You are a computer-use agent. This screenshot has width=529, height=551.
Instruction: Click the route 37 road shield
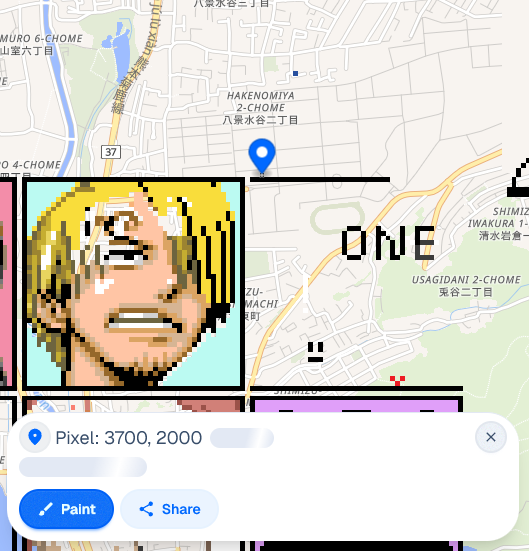(111, 152)
